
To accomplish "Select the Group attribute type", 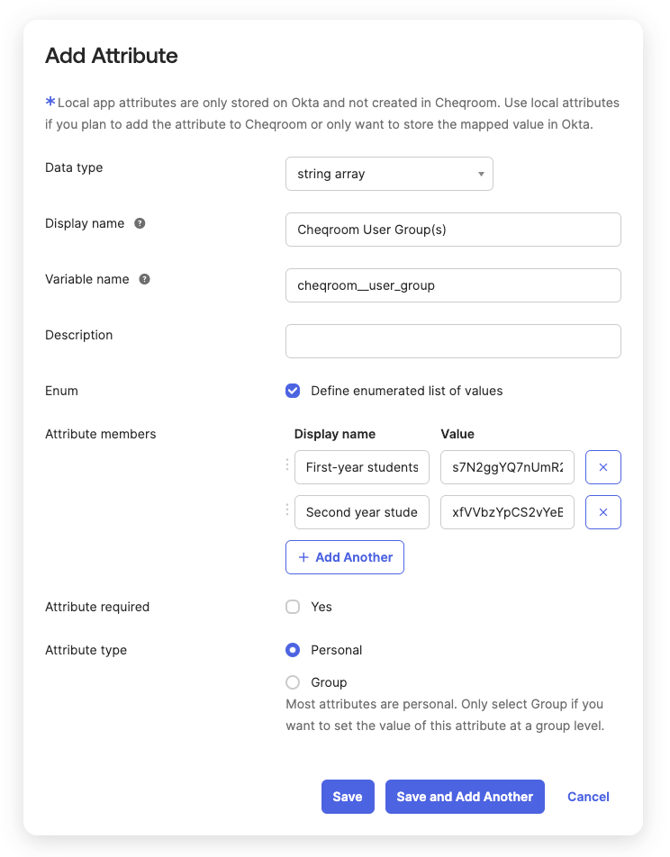I will (x=293, y=683).
